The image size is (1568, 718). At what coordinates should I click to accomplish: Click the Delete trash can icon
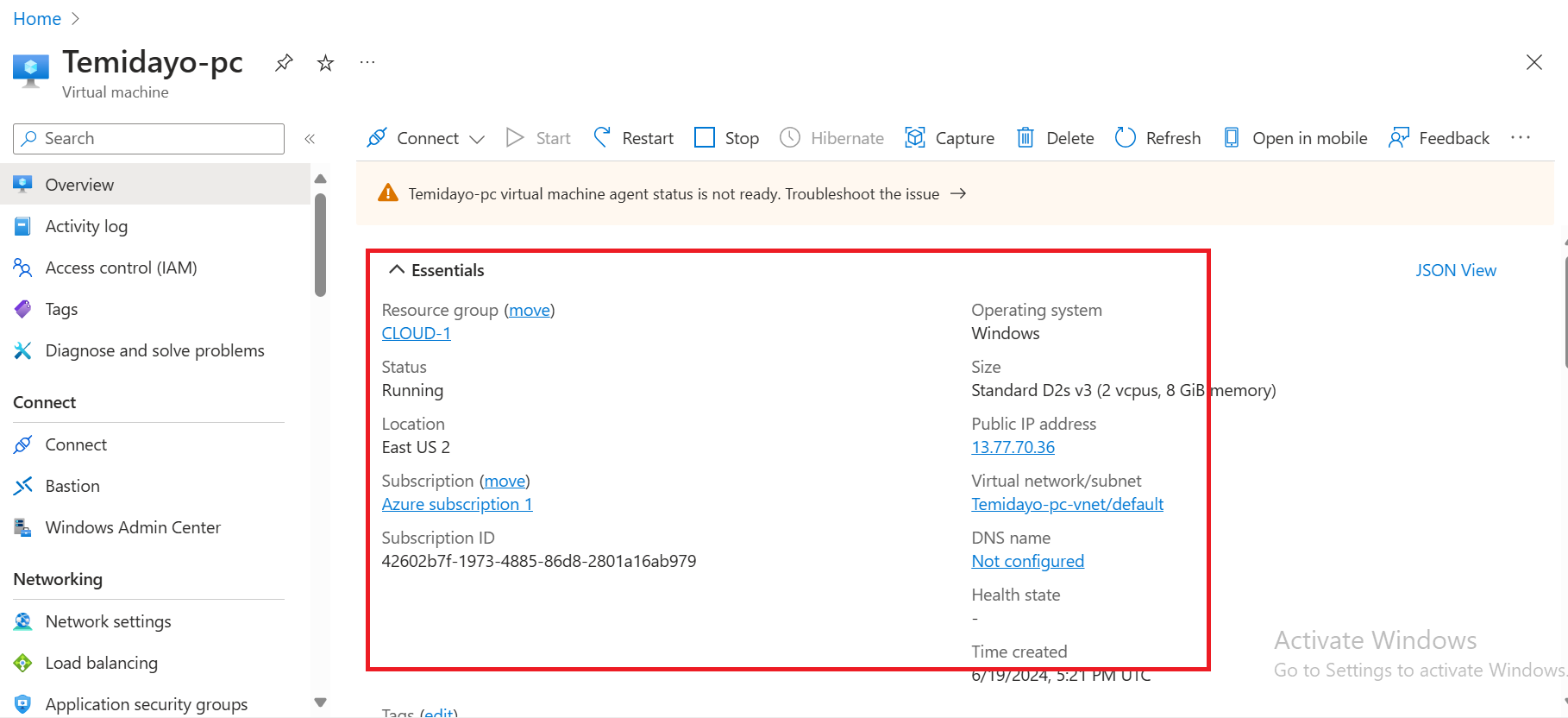[1025, 138]
